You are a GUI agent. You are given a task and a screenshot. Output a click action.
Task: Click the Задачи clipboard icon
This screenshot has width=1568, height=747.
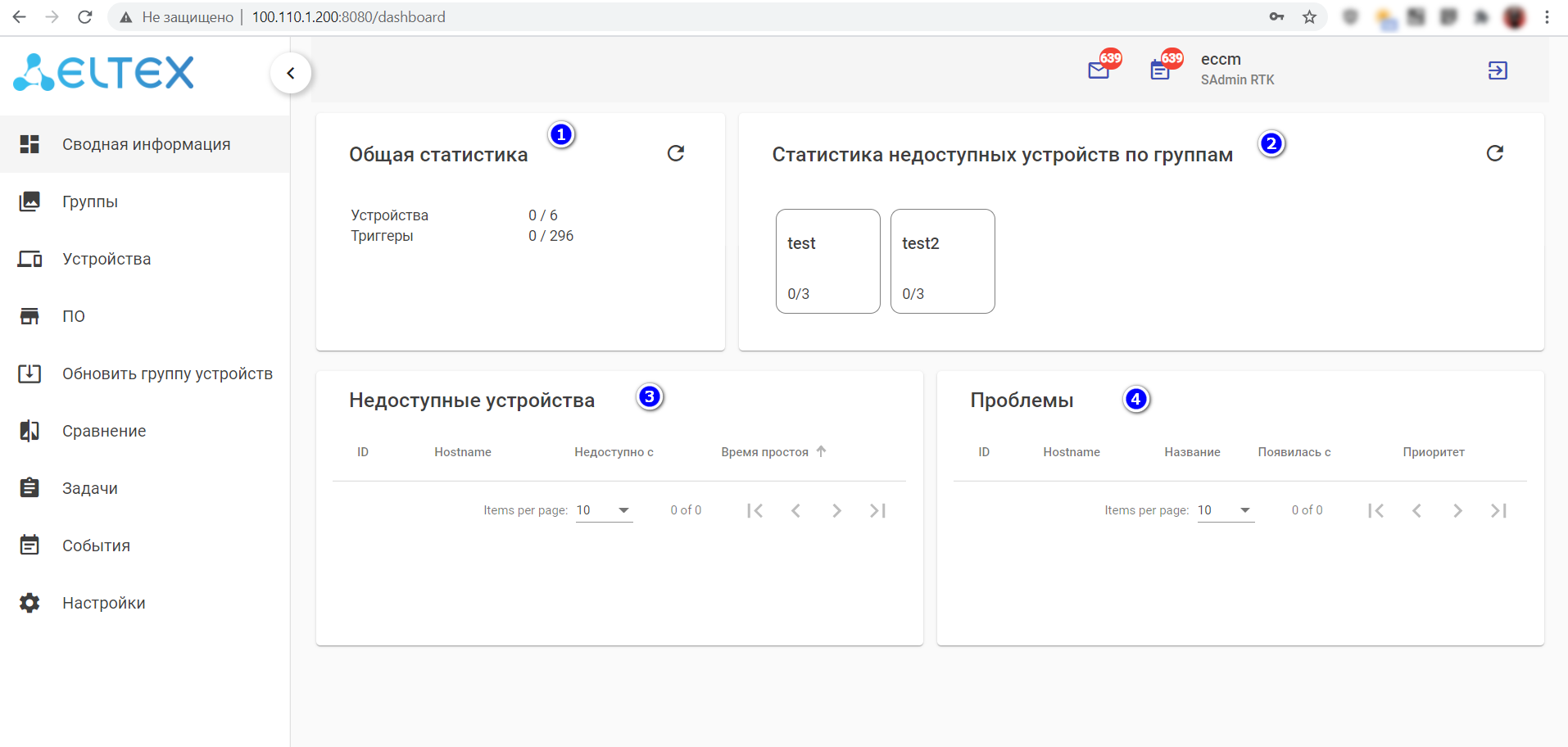[x=29, y=488]
